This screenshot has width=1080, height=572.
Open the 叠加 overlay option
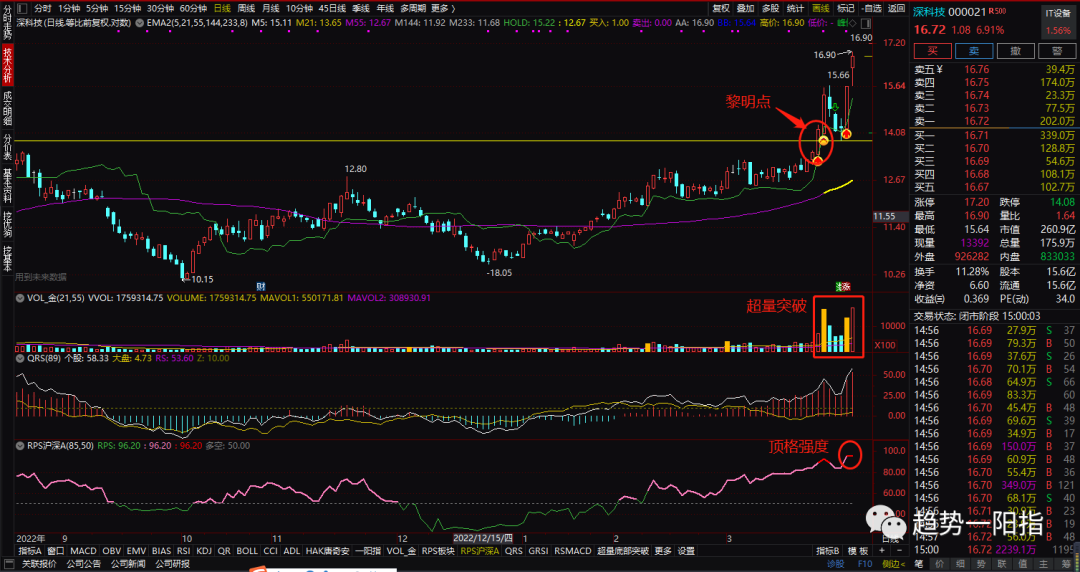point(745,8)
